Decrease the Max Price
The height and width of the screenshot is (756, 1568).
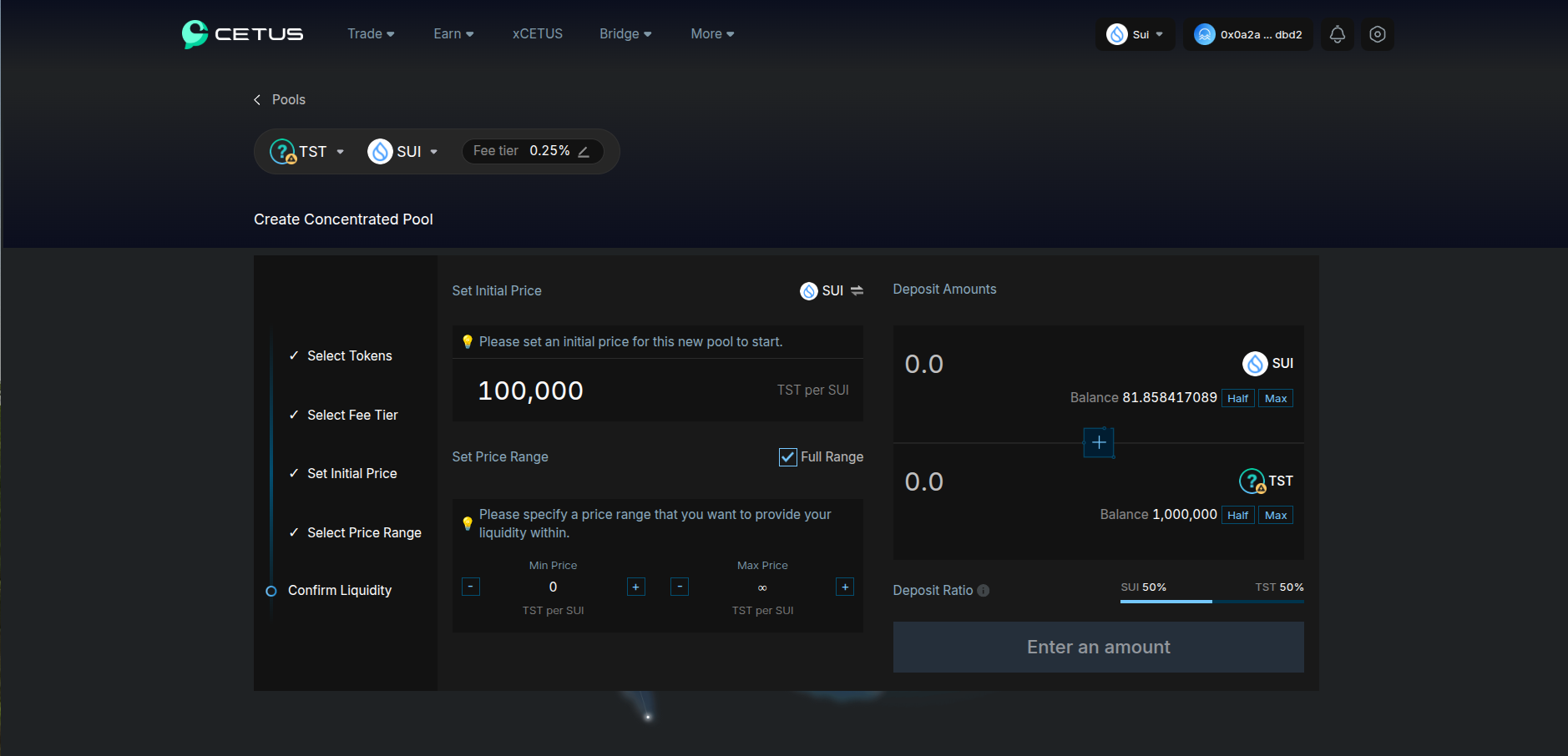click(680, 587)
